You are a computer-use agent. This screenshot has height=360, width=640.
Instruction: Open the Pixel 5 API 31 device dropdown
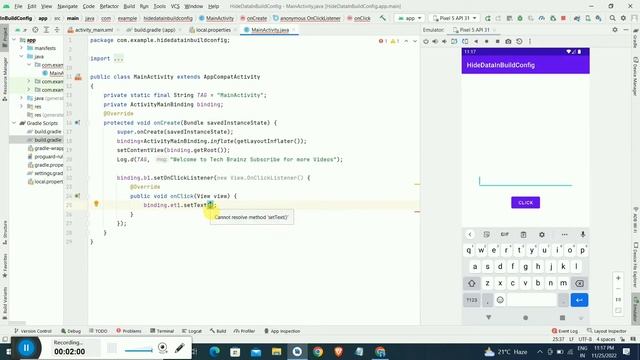455,18
